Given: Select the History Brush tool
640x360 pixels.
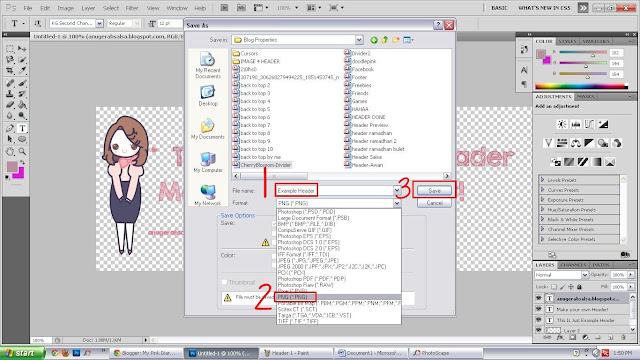Looking at the screenshot, I should coord(22,94).
